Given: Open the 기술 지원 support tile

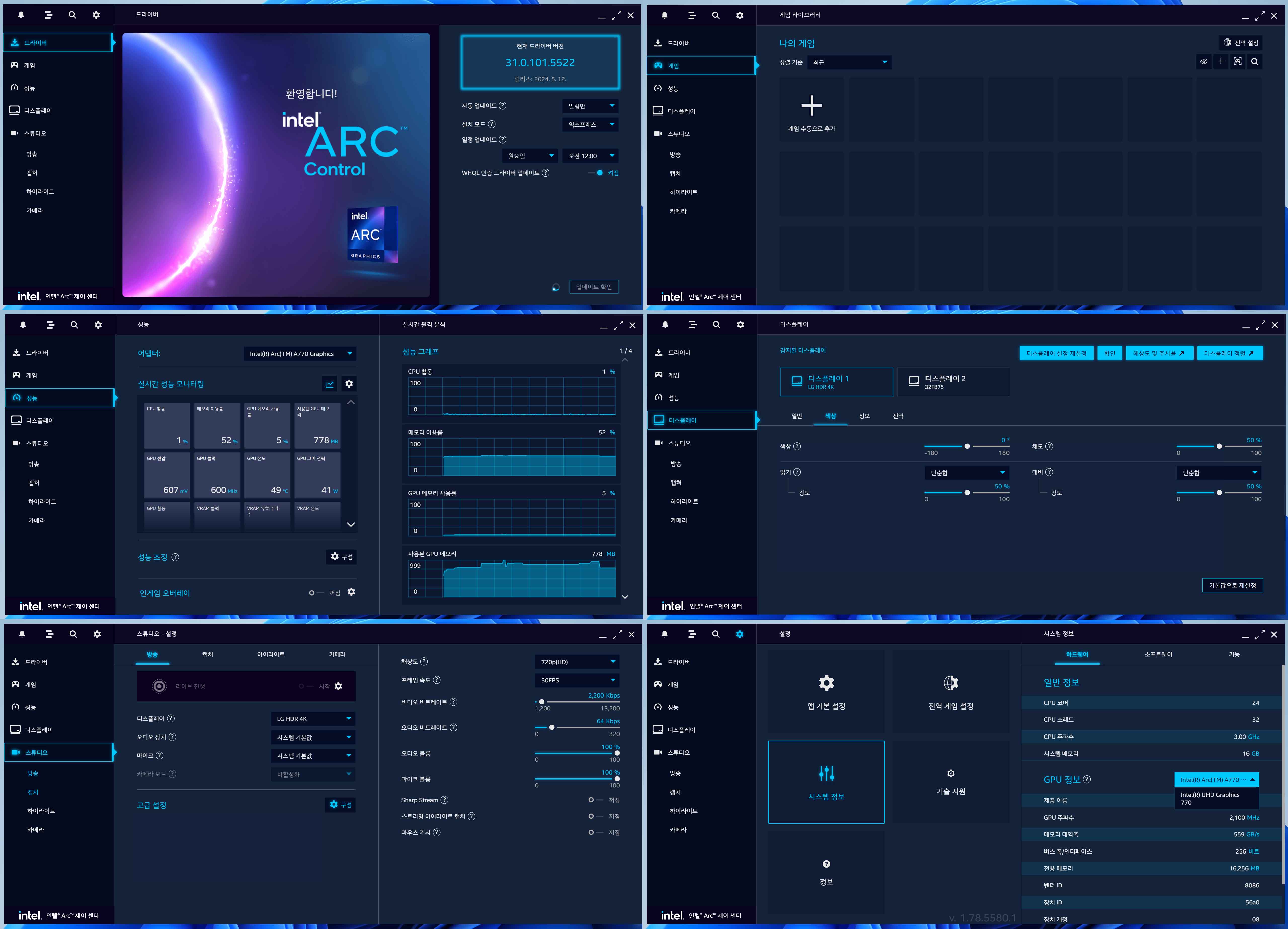Looking at the screenshot, I should tap(951, 781).
